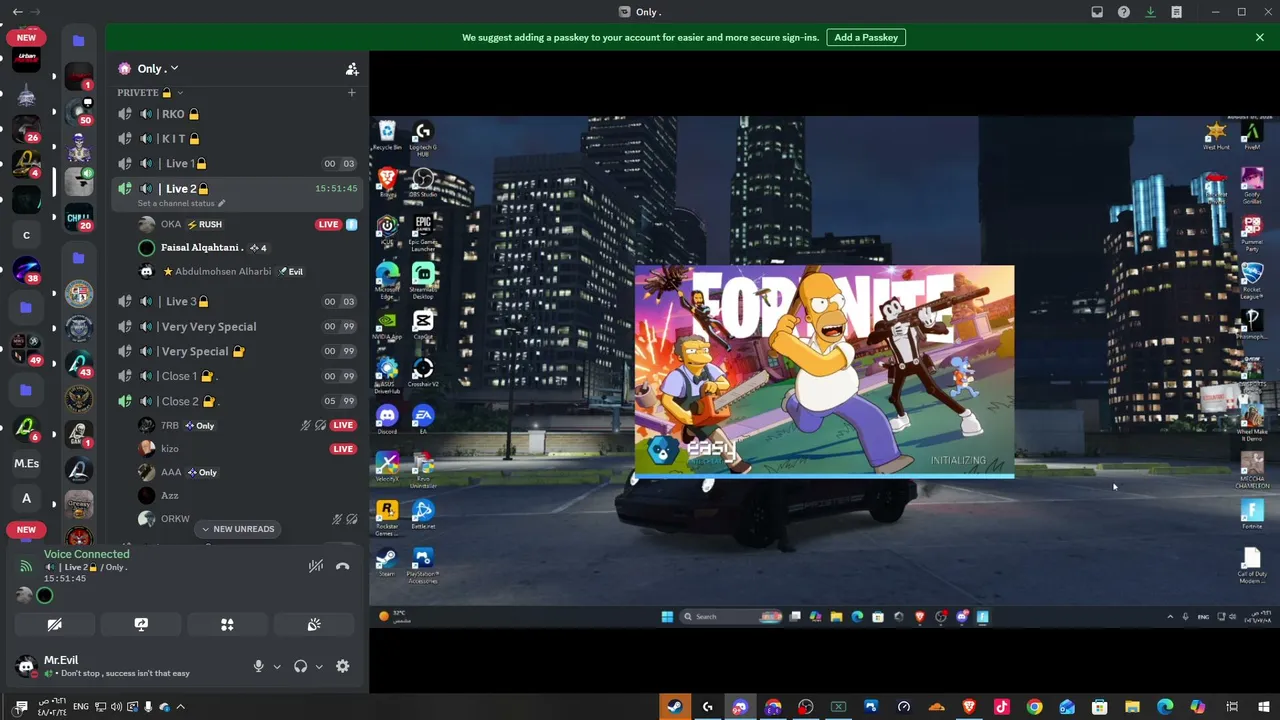Share your screen from the voice panel
The height and width of the screenshot is (720, 1280).
pyautogui.click(x=141, y=625)
